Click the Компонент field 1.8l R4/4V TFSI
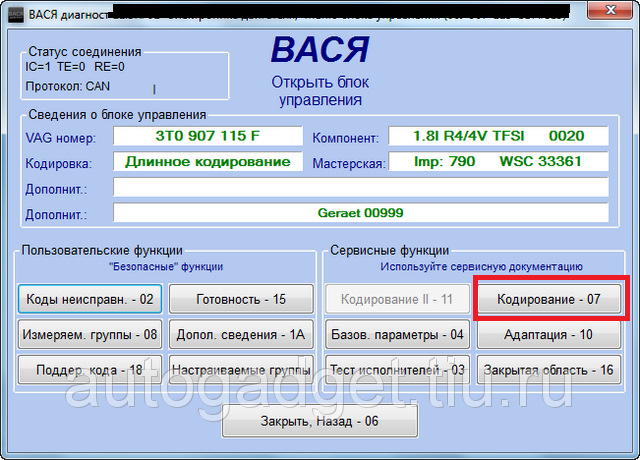 (x=498, y=136)
